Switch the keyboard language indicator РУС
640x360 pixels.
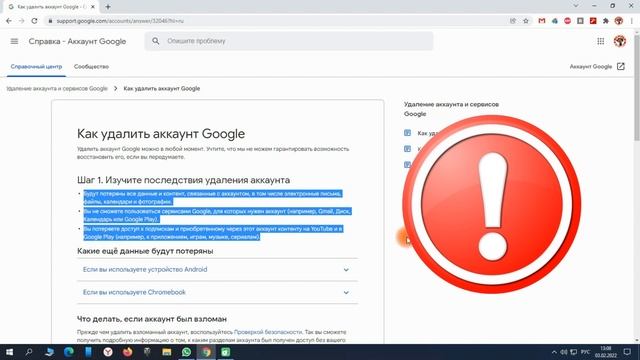[585, 352]
